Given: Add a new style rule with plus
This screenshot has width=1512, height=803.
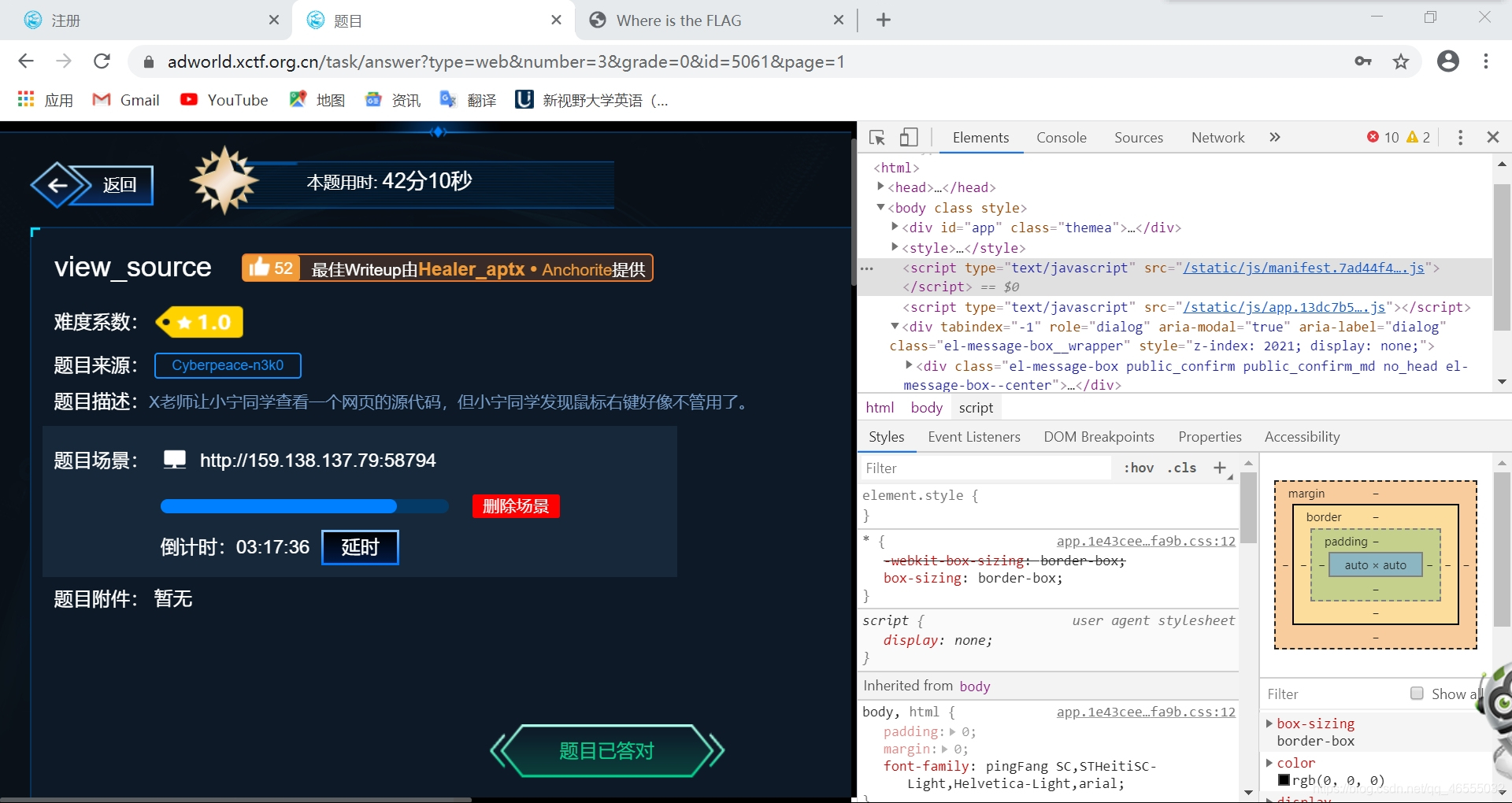Looking at the screenshot, I should (1220, 468).
